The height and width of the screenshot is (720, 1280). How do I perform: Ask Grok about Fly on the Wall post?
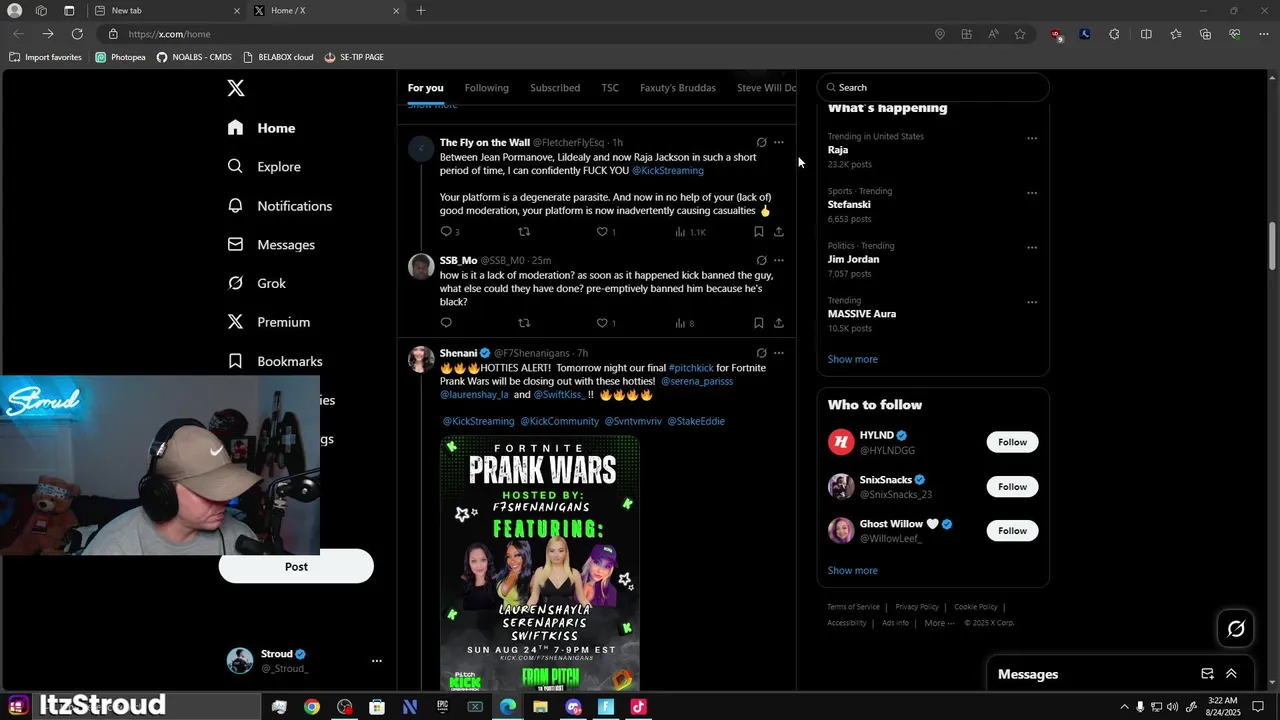[x=761, y=143]
